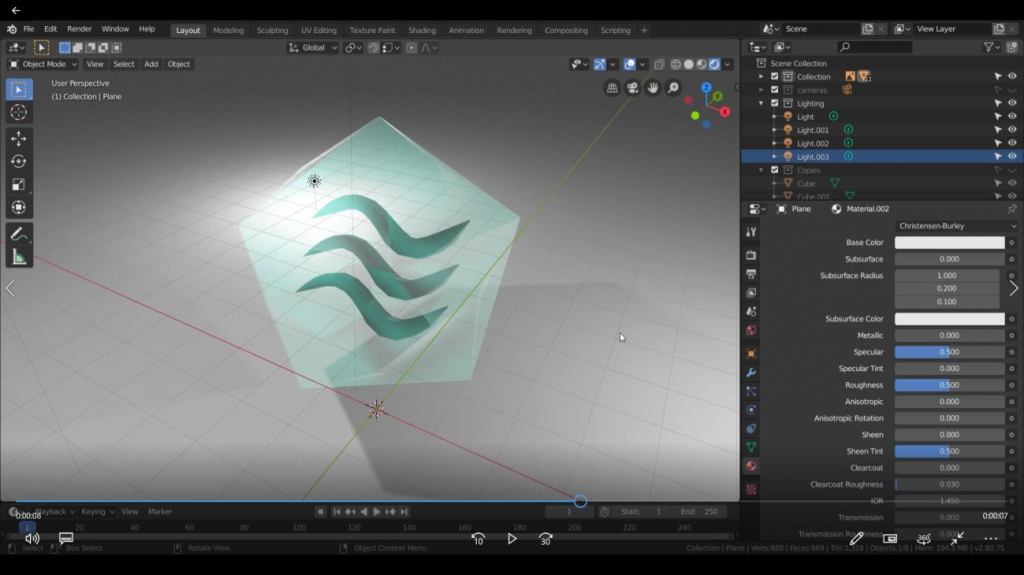
Task: Open the viewport shading options dropdown arrow
Action: pyautogui.click(x=728, y=64)
